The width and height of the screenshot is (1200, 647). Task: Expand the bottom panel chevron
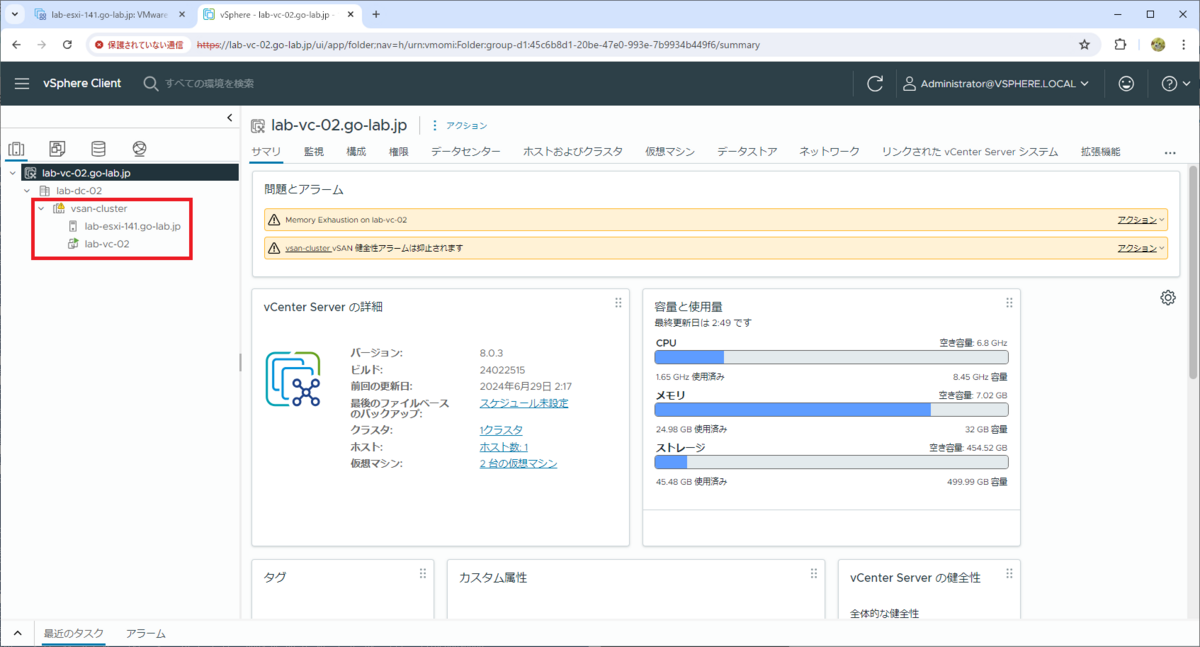tap(18, 634)
